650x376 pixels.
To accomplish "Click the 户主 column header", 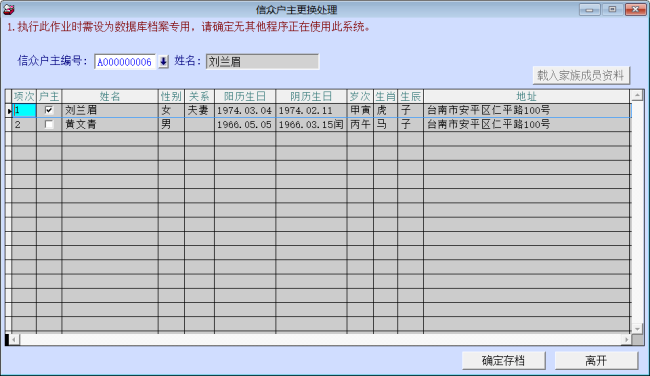I will [49, 97].
